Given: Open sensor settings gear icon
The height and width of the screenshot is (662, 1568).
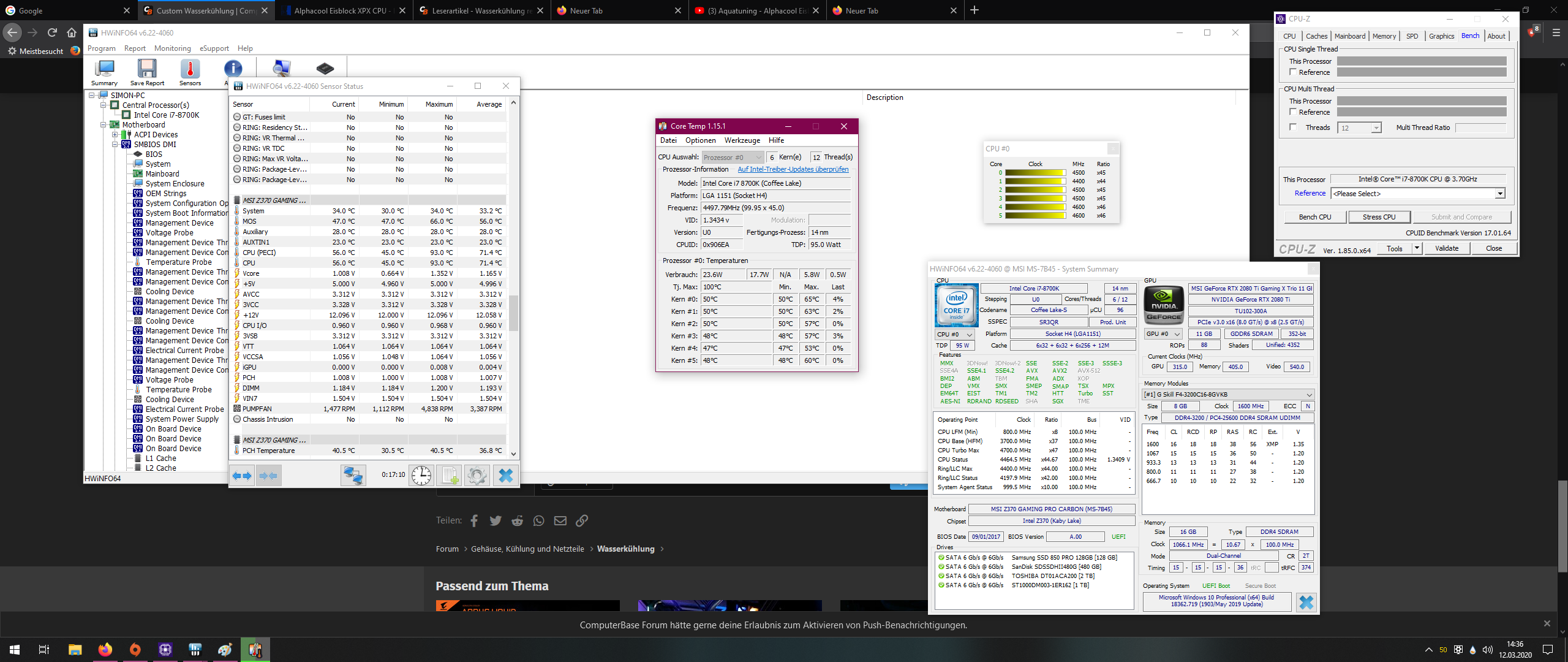Looking at the screenshot, I should pyautogui.click(x=477, y=476).
